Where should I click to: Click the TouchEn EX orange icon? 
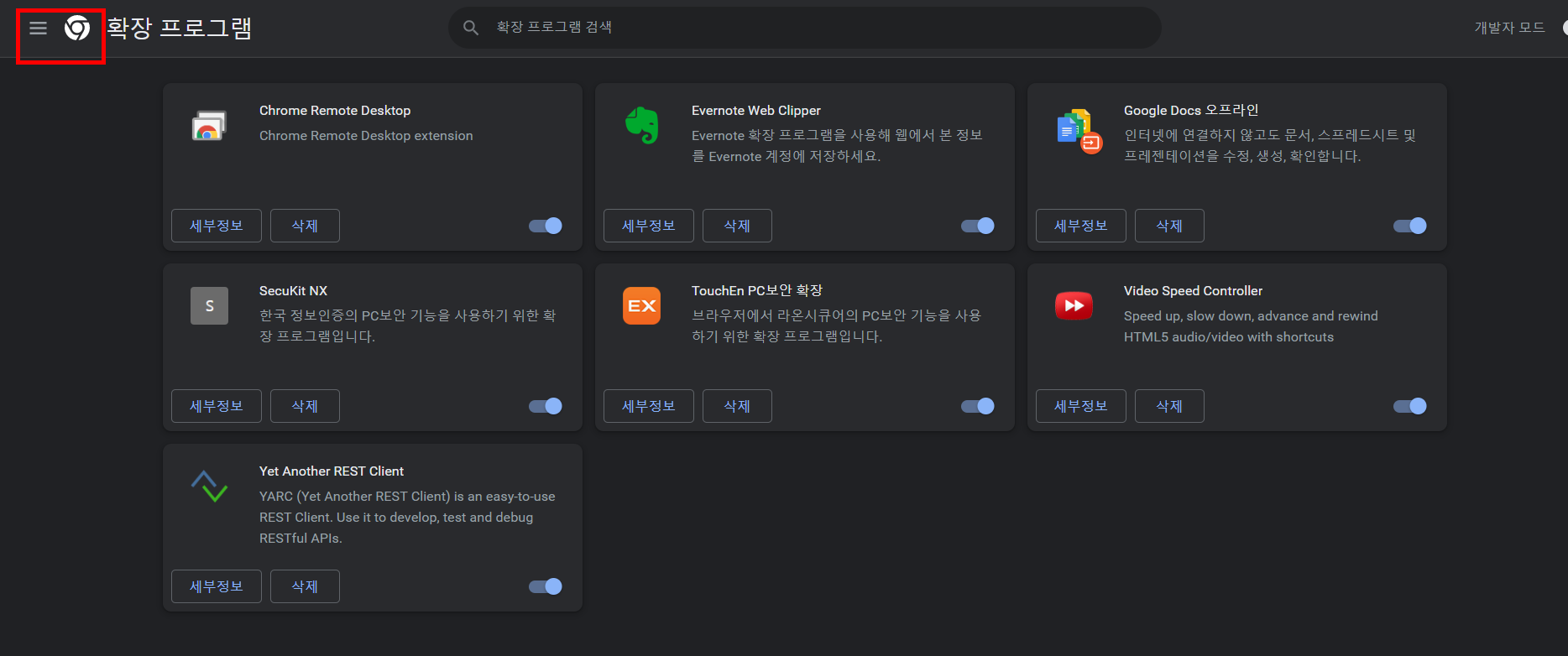click(x=642, y=306)
